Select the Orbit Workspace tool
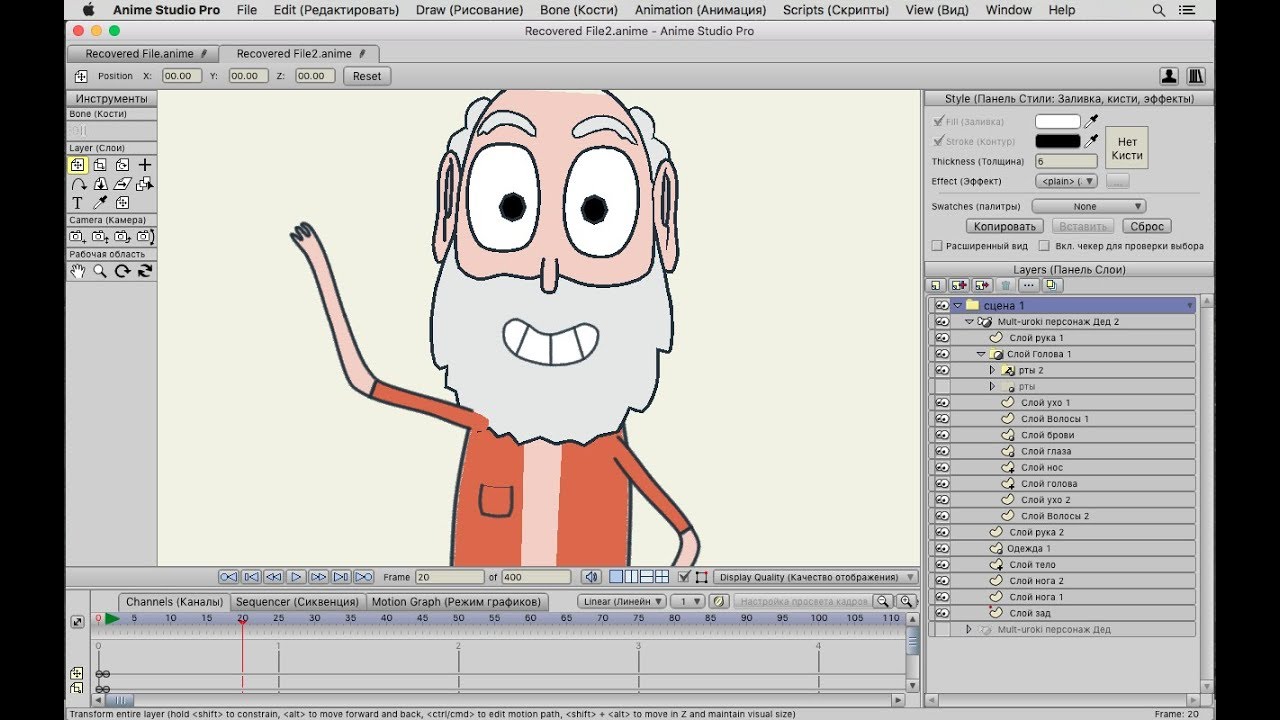 [145, 271]
